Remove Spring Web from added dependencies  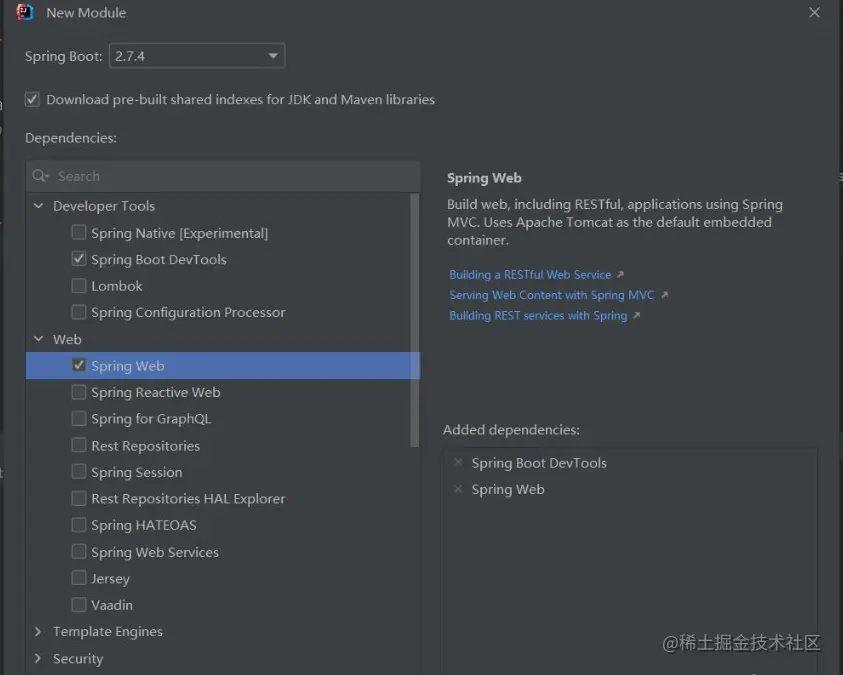(458, 489)
